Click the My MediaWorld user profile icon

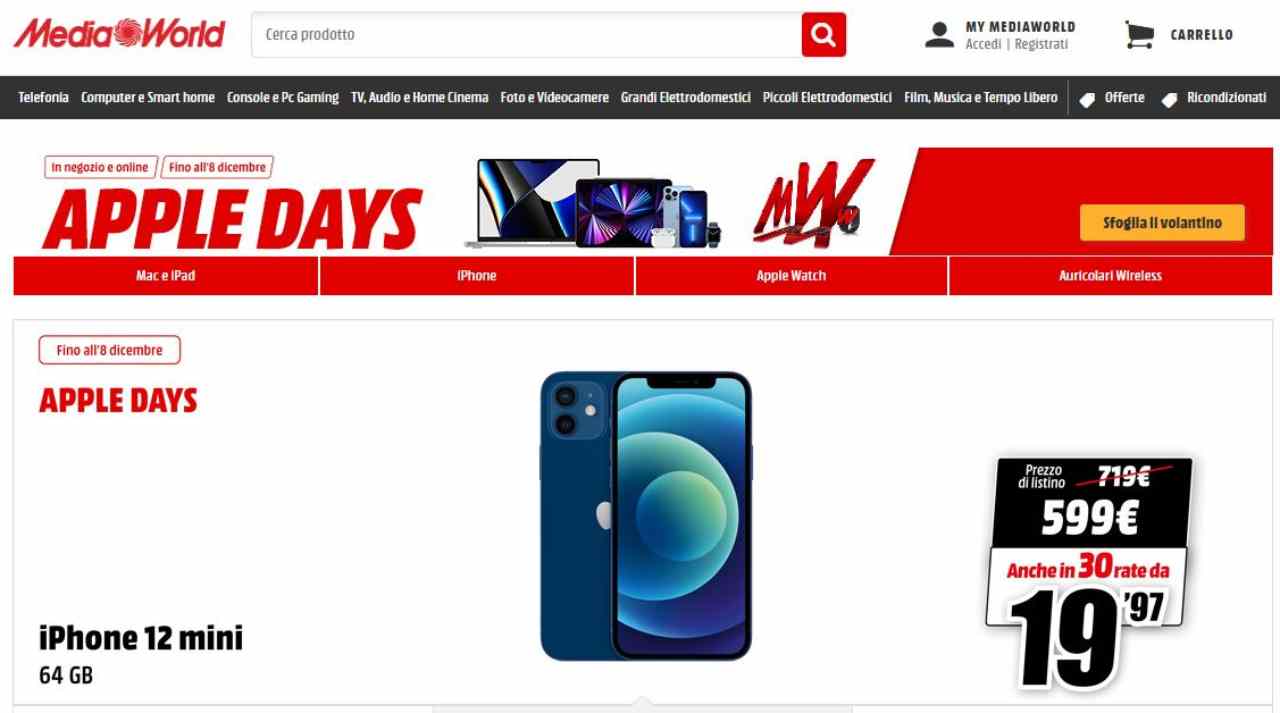tap(939, 35)
